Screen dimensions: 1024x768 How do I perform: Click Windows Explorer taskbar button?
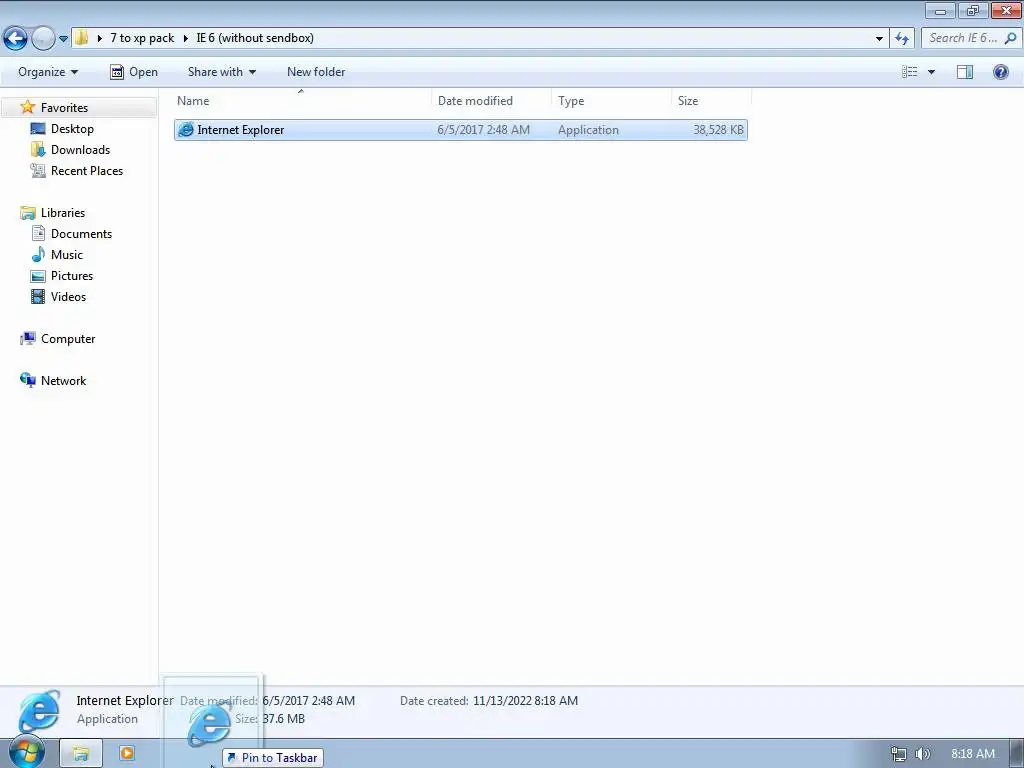tap(80, 754)
